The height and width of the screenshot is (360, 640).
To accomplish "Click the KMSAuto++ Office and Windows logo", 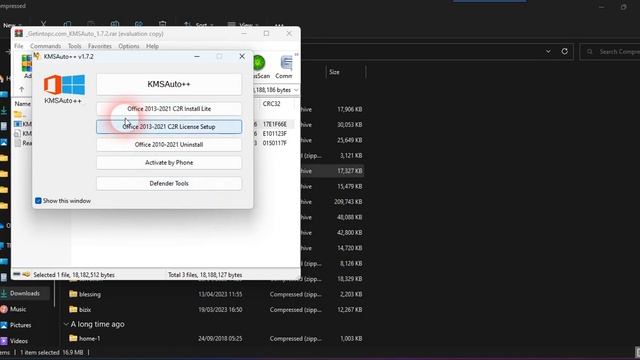I will click(64, 84).
